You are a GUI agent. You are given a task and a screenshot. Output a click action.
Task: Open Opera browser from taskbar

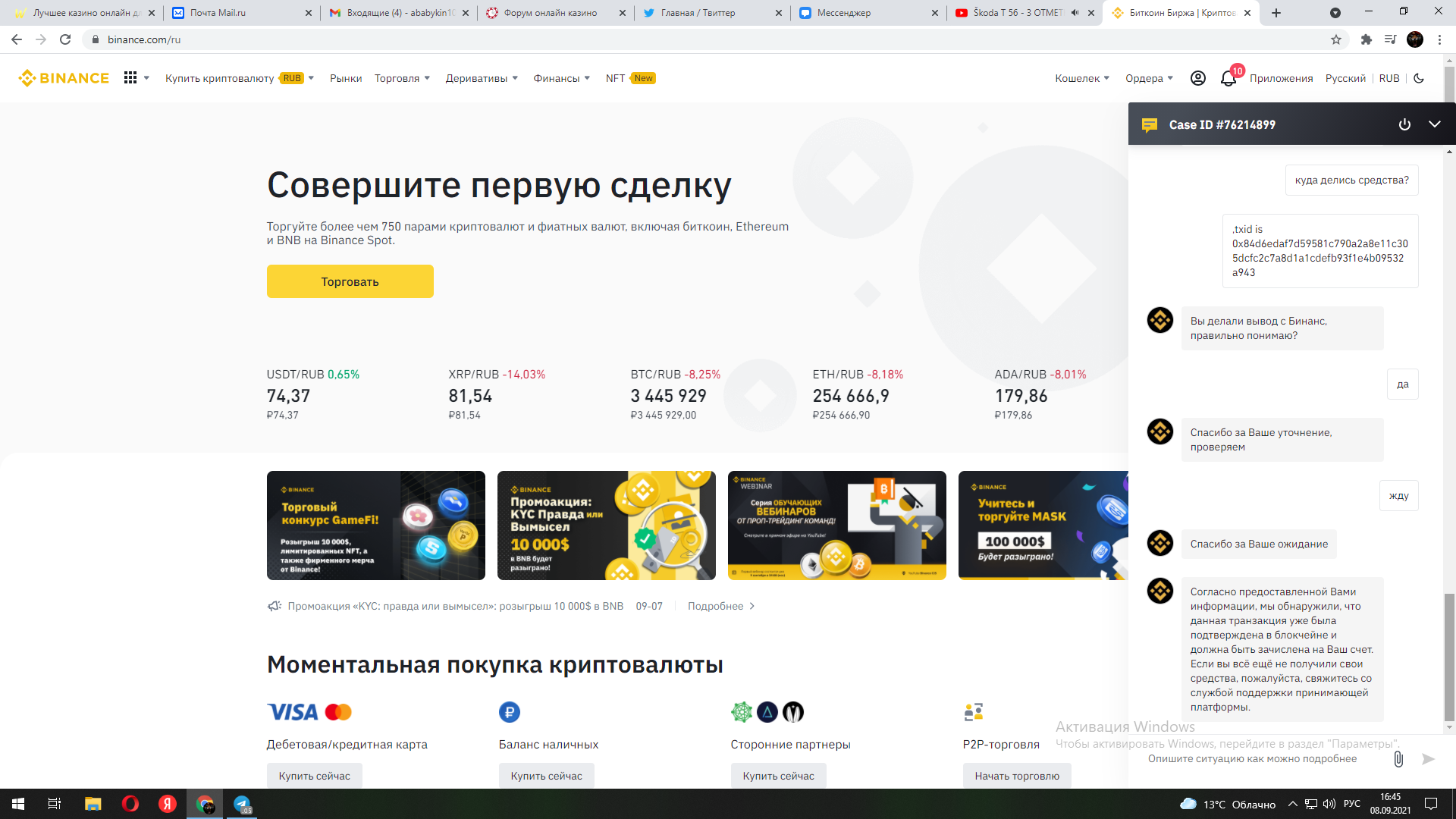coord(130,804)
